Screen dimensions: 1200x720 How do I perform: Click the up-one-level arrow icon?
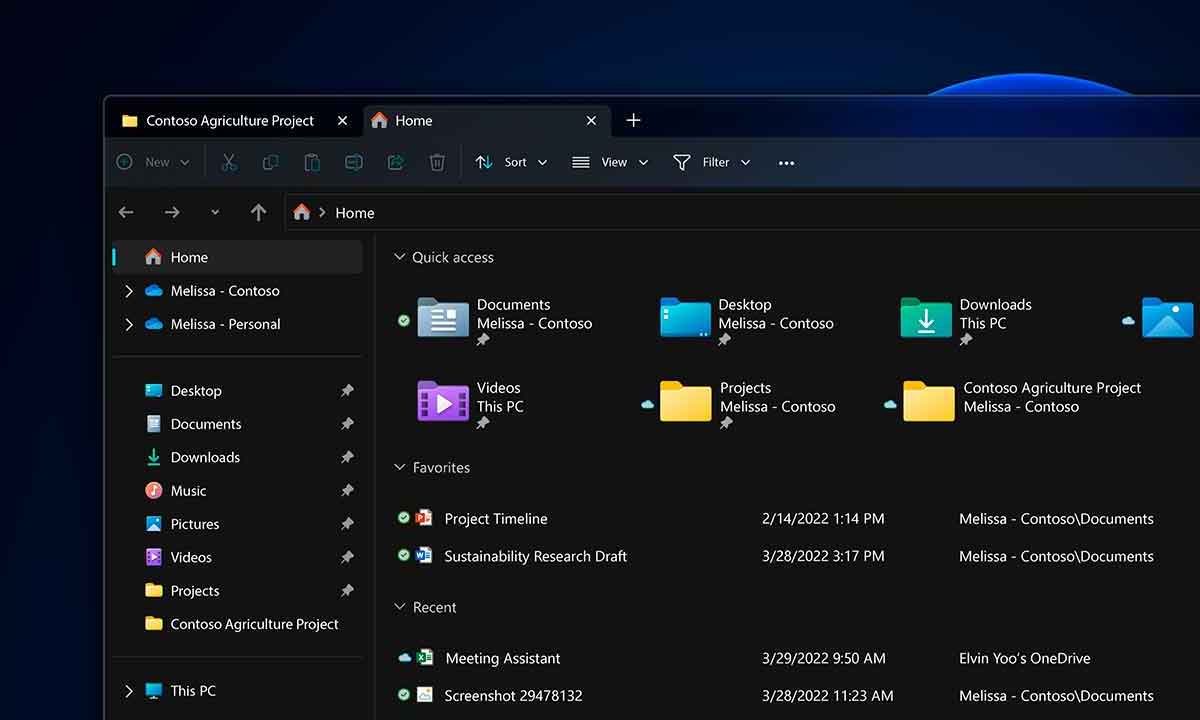[258, 212]
